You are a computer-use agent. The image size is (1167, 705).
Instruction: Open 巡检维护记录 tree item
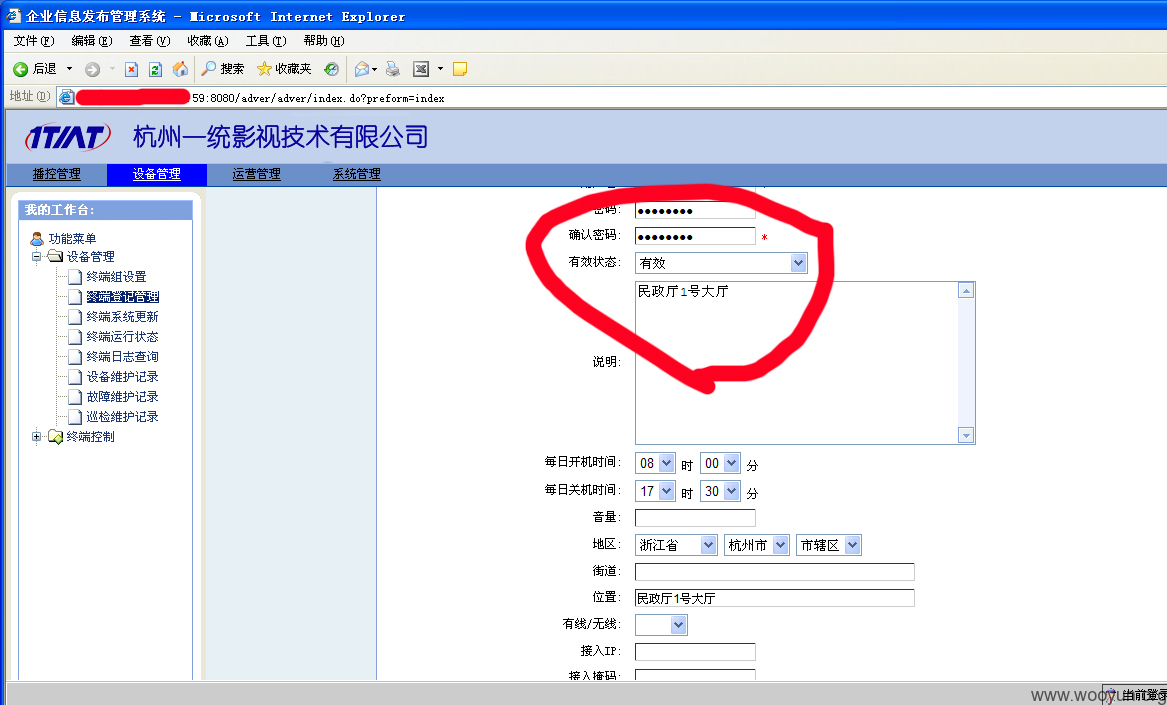pyautogui.click(x=123, y=417)
